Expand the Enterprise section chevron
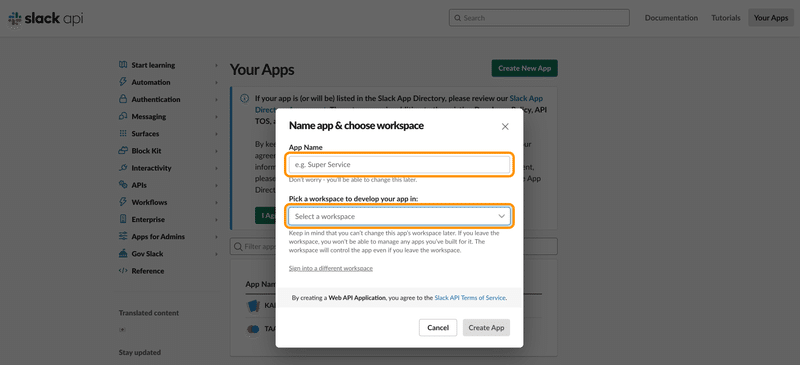 point(216,220)
